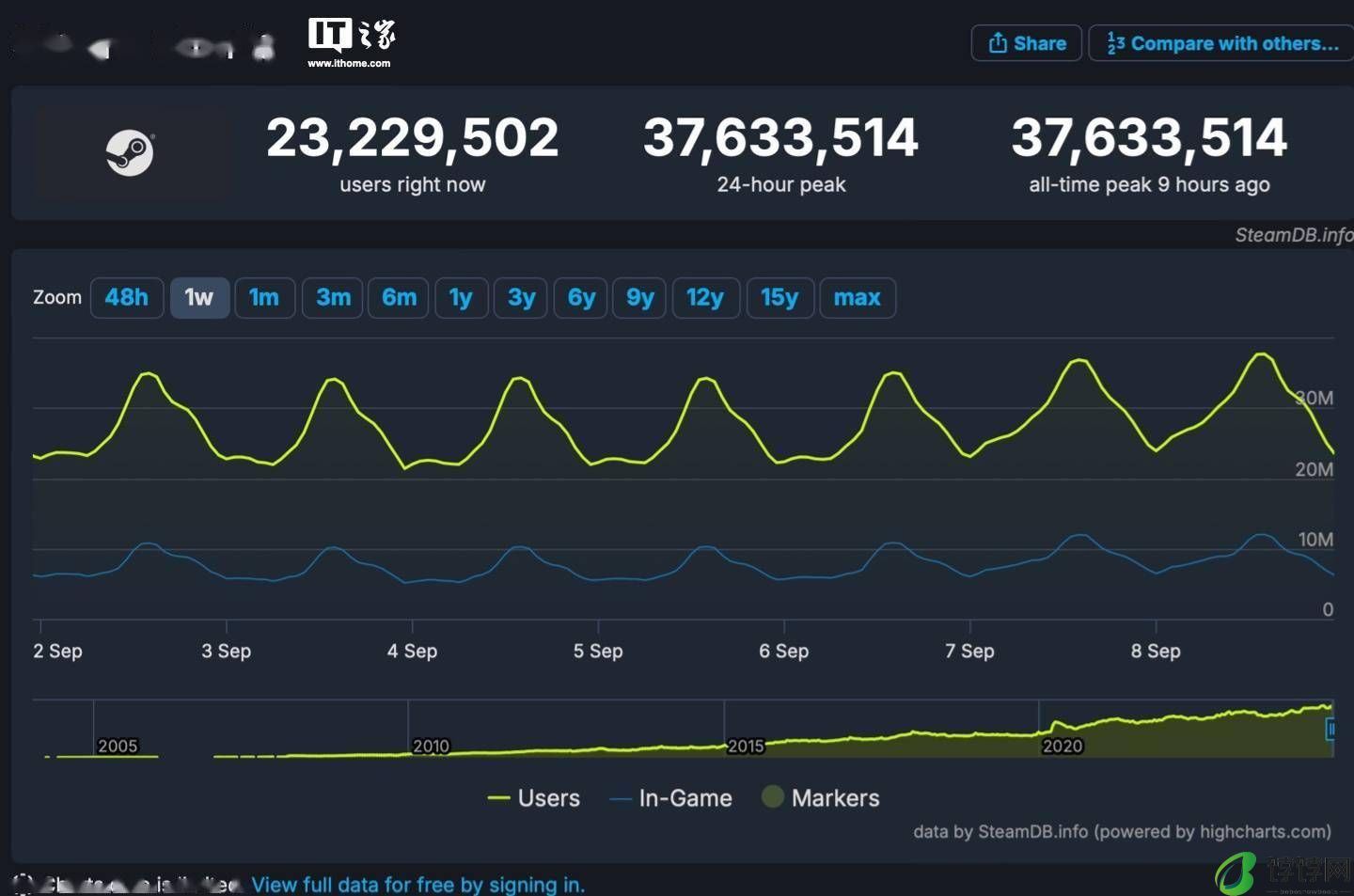
Task: Zoom chart to 12y
Action: 705,298
